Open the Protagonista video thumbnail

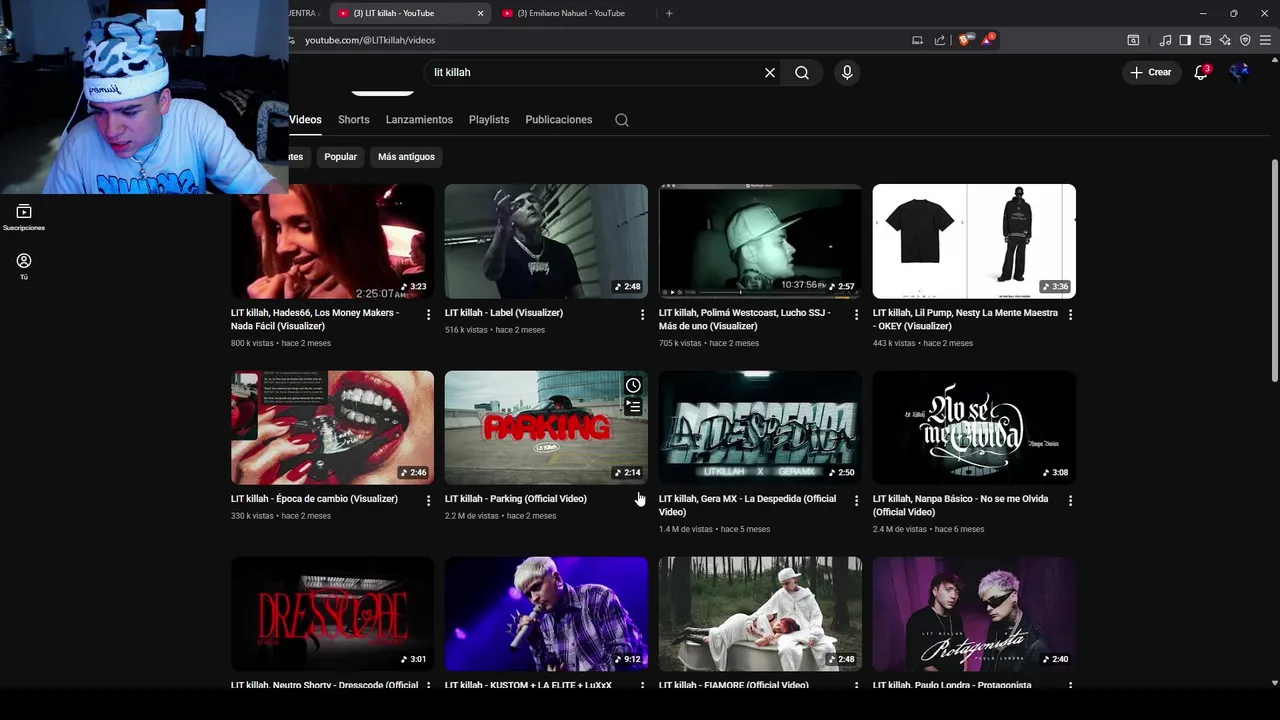974,614
